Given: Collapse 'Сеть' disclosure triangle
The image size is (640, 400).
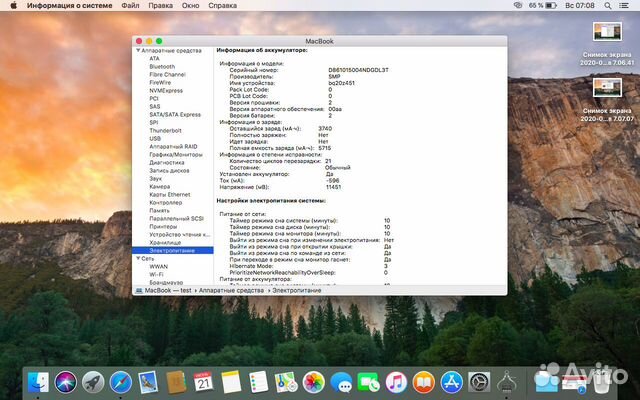Looking at the screenshot, I should click(x=138, y=258).
